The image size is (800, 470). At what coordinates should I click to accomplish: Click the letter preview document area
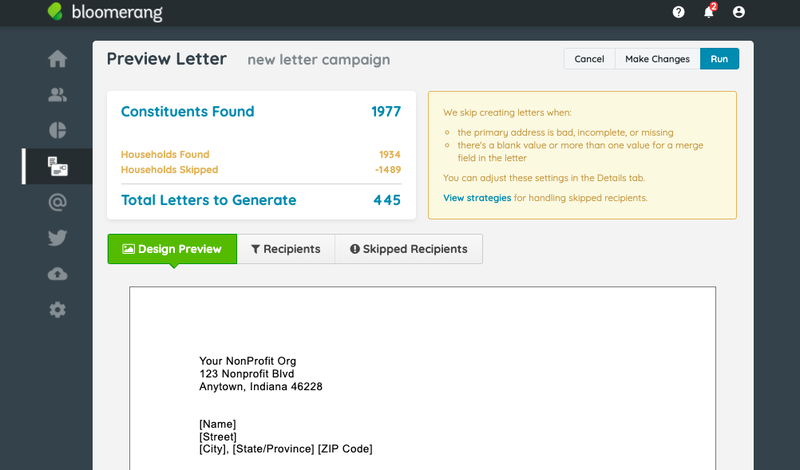422,378
